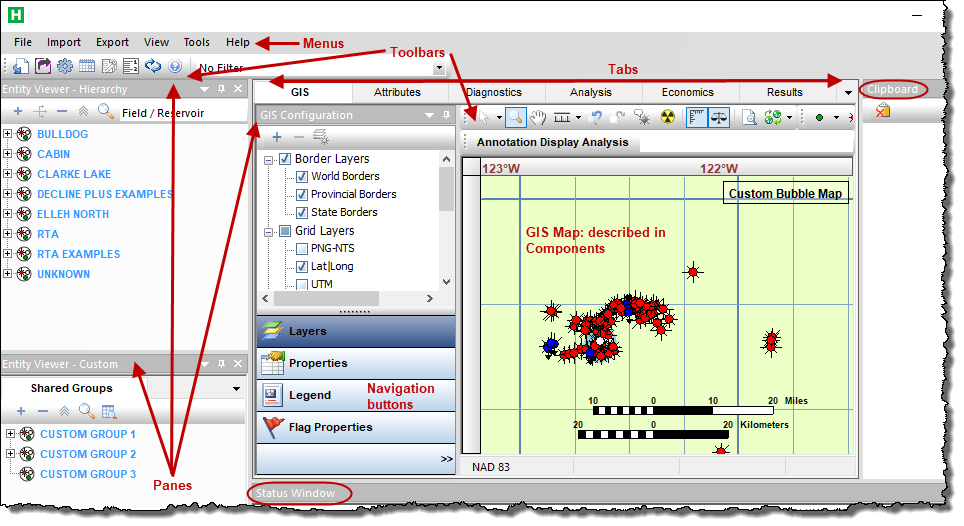964x526 pixels.
Task: Click the calendar grid icon in main toolbar
Action: [x=87, y=66]
